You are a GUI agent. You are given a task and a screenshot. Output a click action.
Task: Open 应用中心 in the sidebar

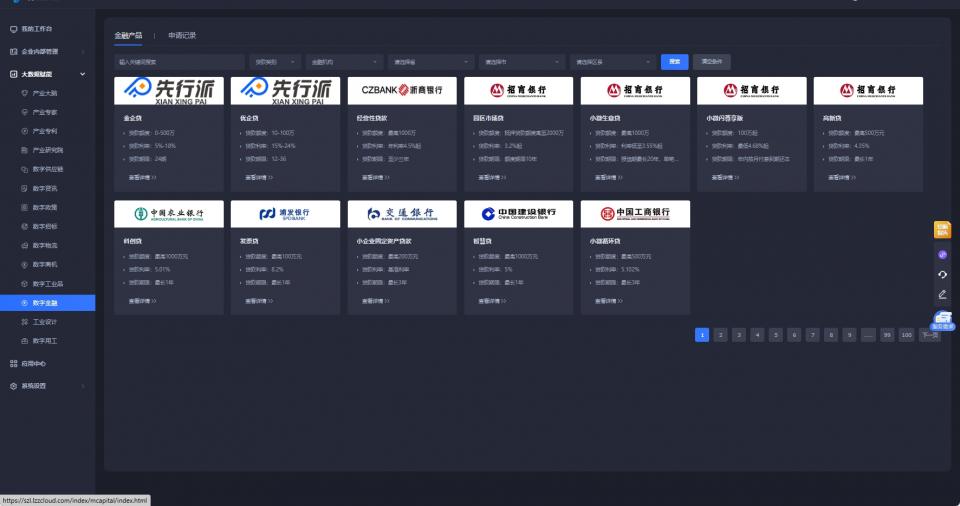34,363
